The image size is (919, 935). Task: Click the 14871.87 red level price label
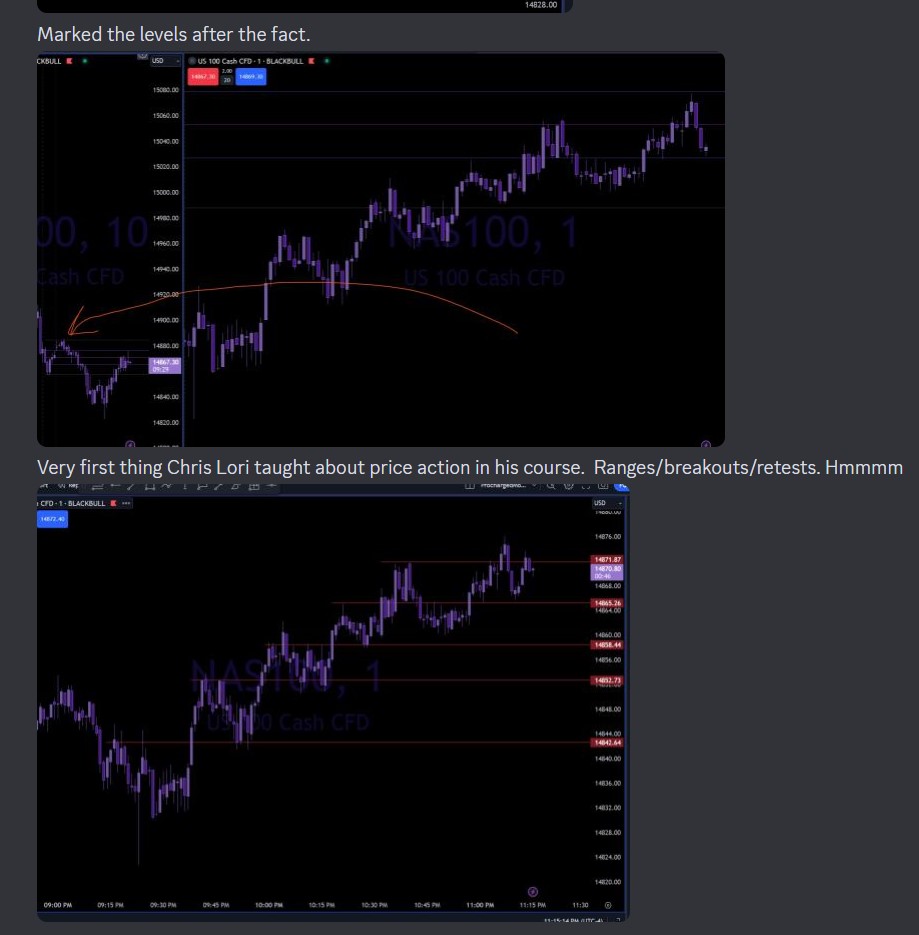(x=607, y=559)
